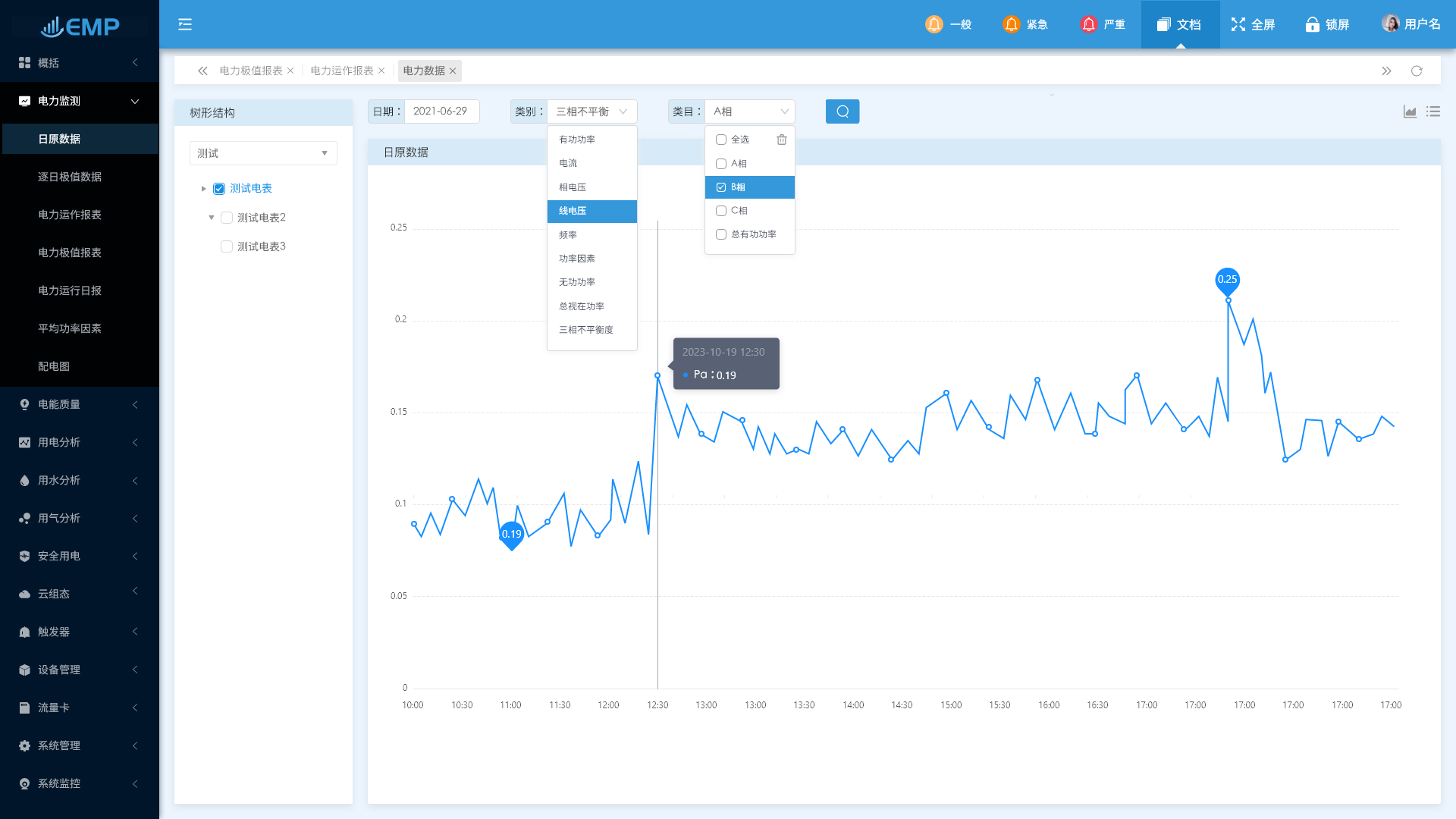The width and height of the screenshot is (1456, 819).
Task: Uncheck the 测试电表 checkbox
Action: [219, 189]
